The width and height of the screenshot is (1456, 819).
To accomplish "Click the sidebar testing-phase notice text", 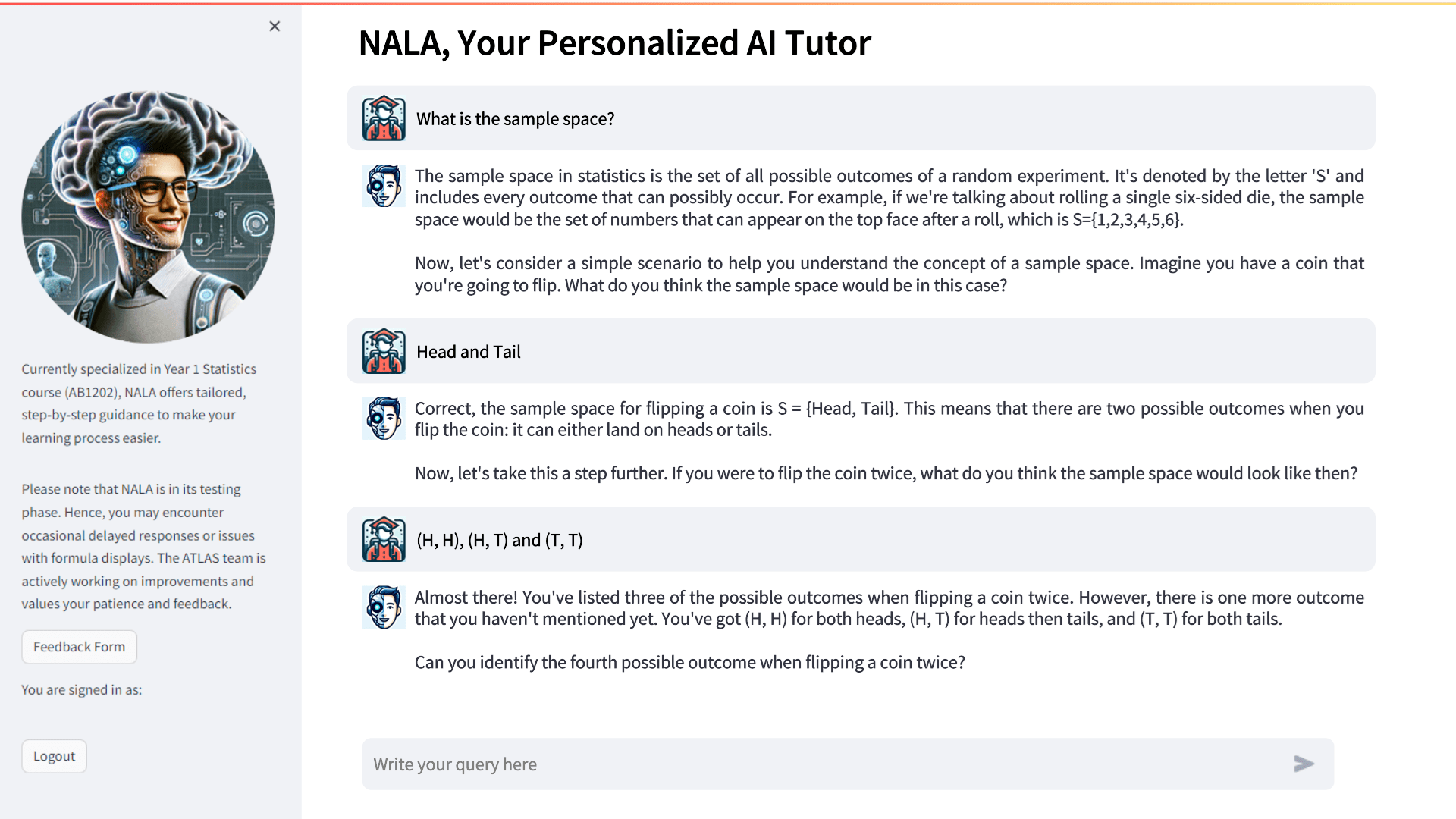I will pyautogui.click(x=143, y=546).
